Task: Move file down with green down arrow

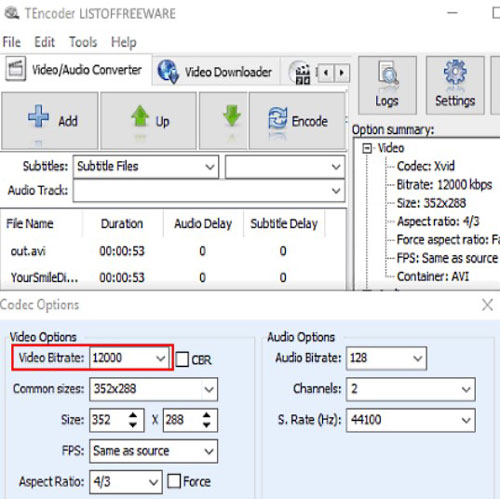Action: click(232, 116)
